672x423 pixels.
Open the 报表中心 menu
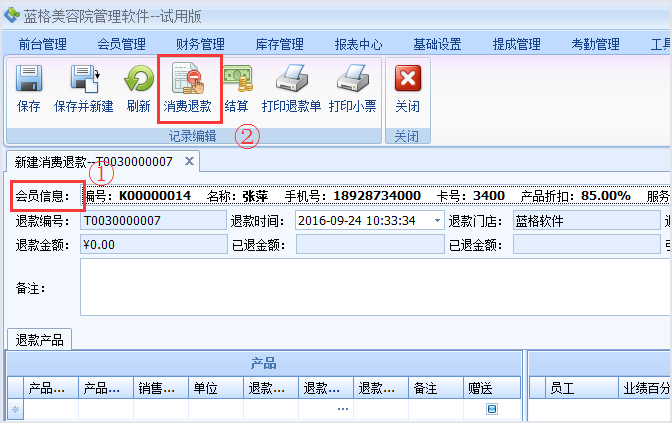[358, 44]
